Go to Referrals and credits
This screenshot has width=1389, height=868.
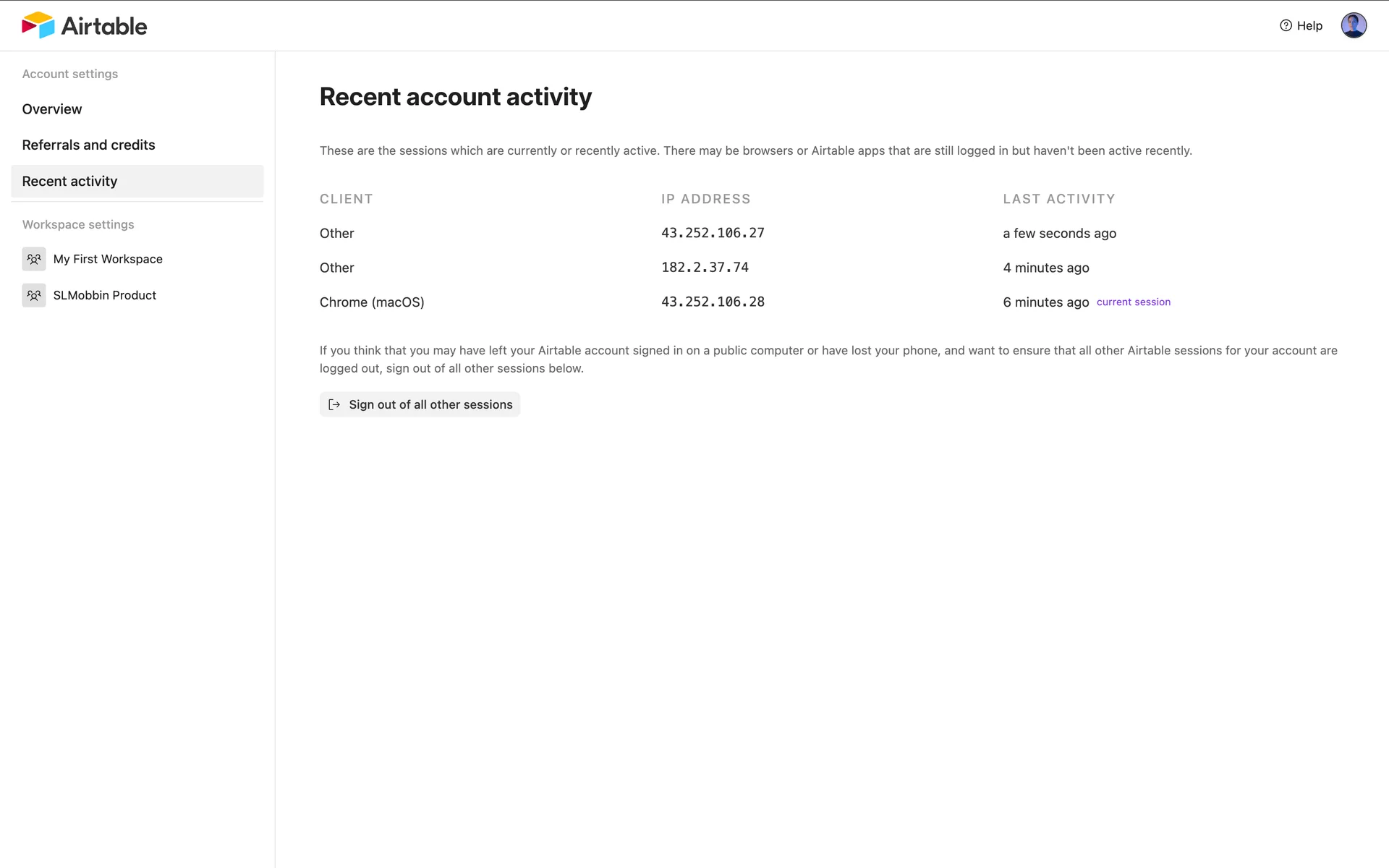pos(88,145)
